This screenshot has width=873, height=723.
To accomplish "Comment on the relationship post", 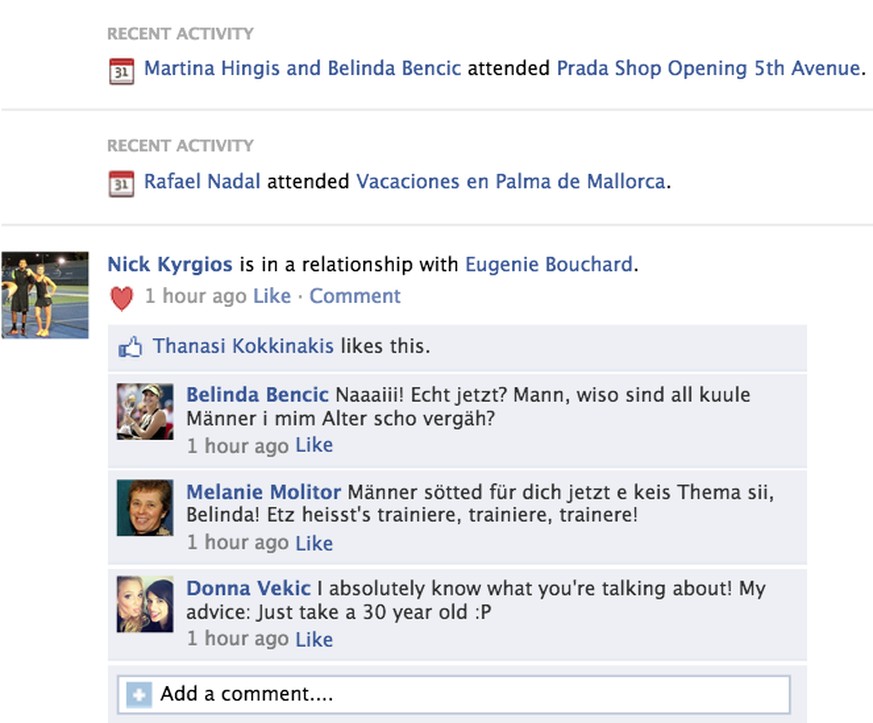I will 355,296.
